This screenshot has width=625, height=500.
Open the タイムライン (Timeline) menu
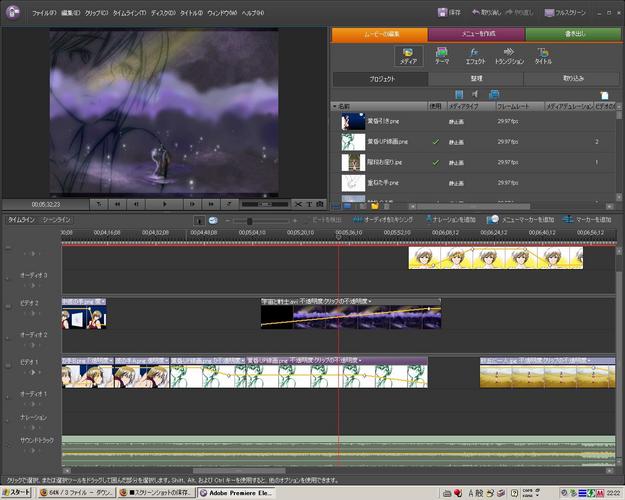pyautogui.click(x=129, y=13)
